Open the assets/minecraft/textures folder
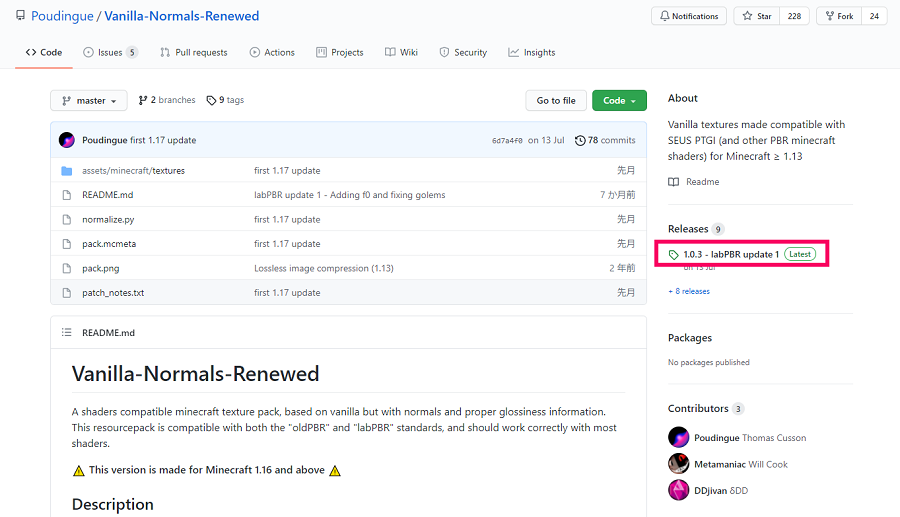 [x=133, y=170]
